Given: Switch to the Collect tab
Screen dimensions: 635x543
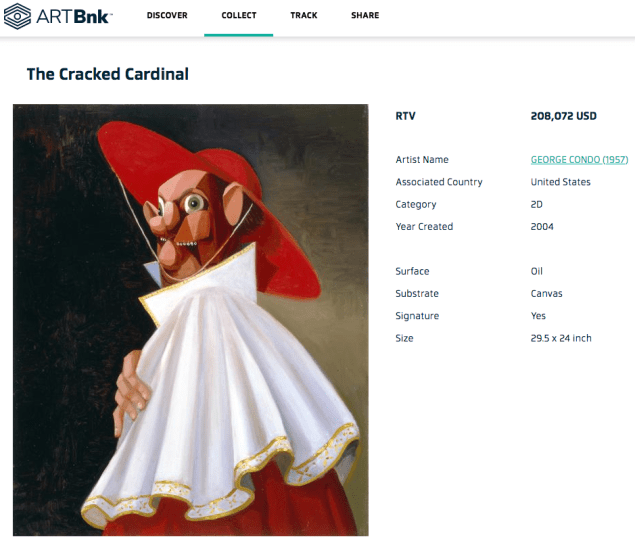Looking at the screenshot, I should click(x=239, y=16).
